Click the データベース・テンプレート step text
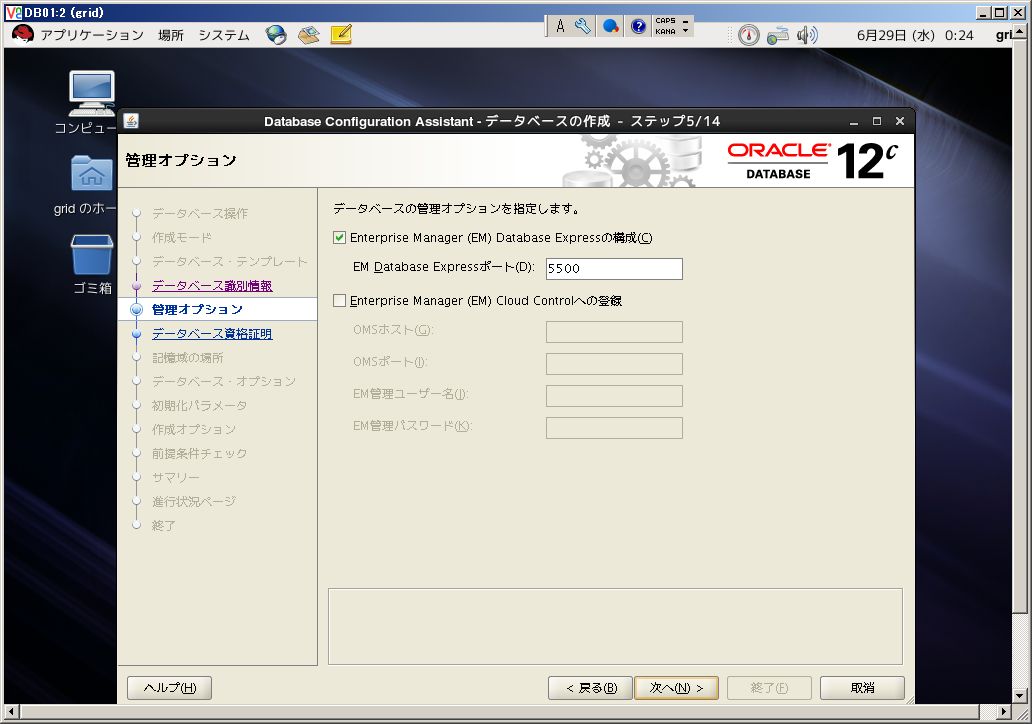This screenshot has height=724, width=1032. (230, 261)
